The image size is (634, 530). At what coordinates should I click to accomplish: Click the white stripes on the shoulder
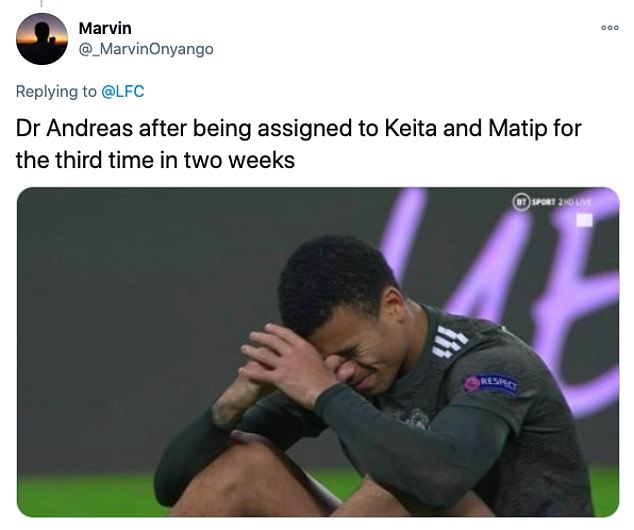[450, 342]
